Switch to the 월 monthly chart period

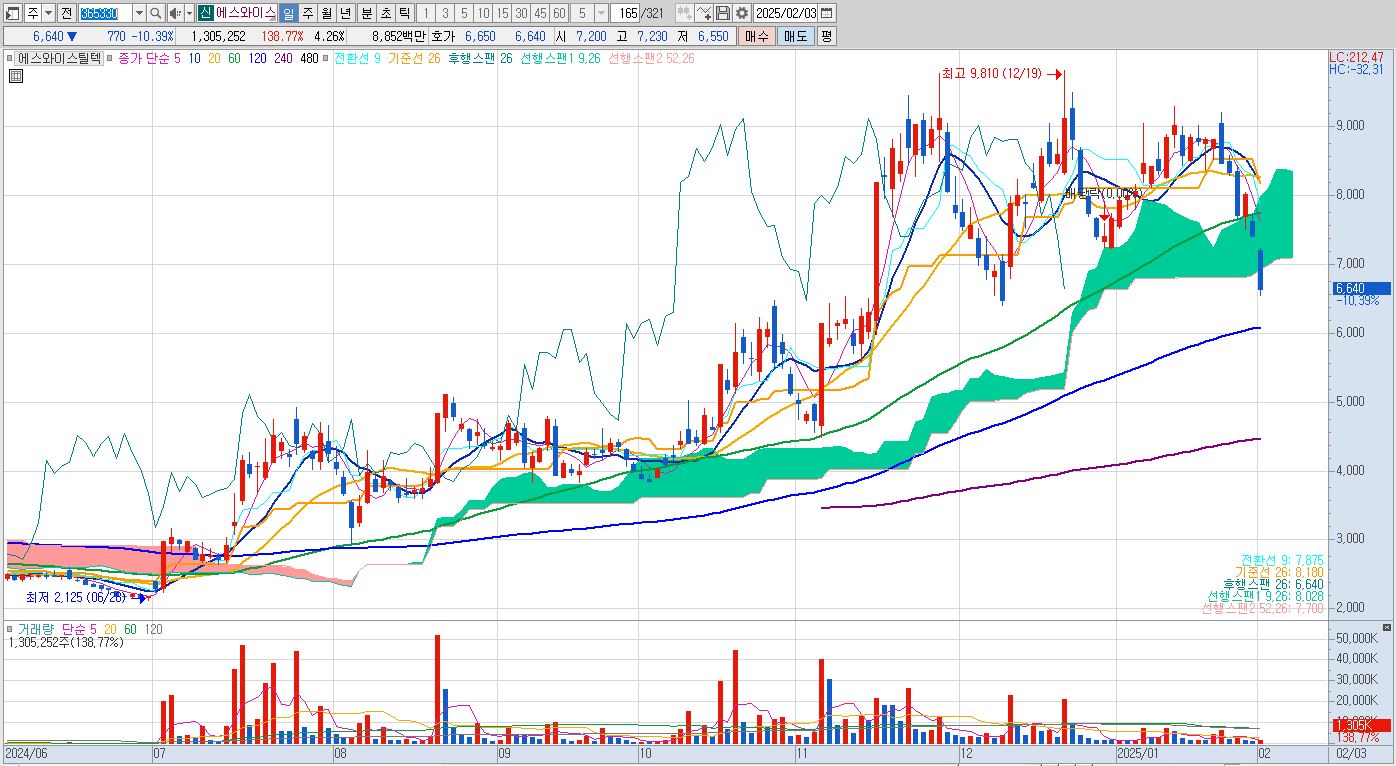coord(326,13)
